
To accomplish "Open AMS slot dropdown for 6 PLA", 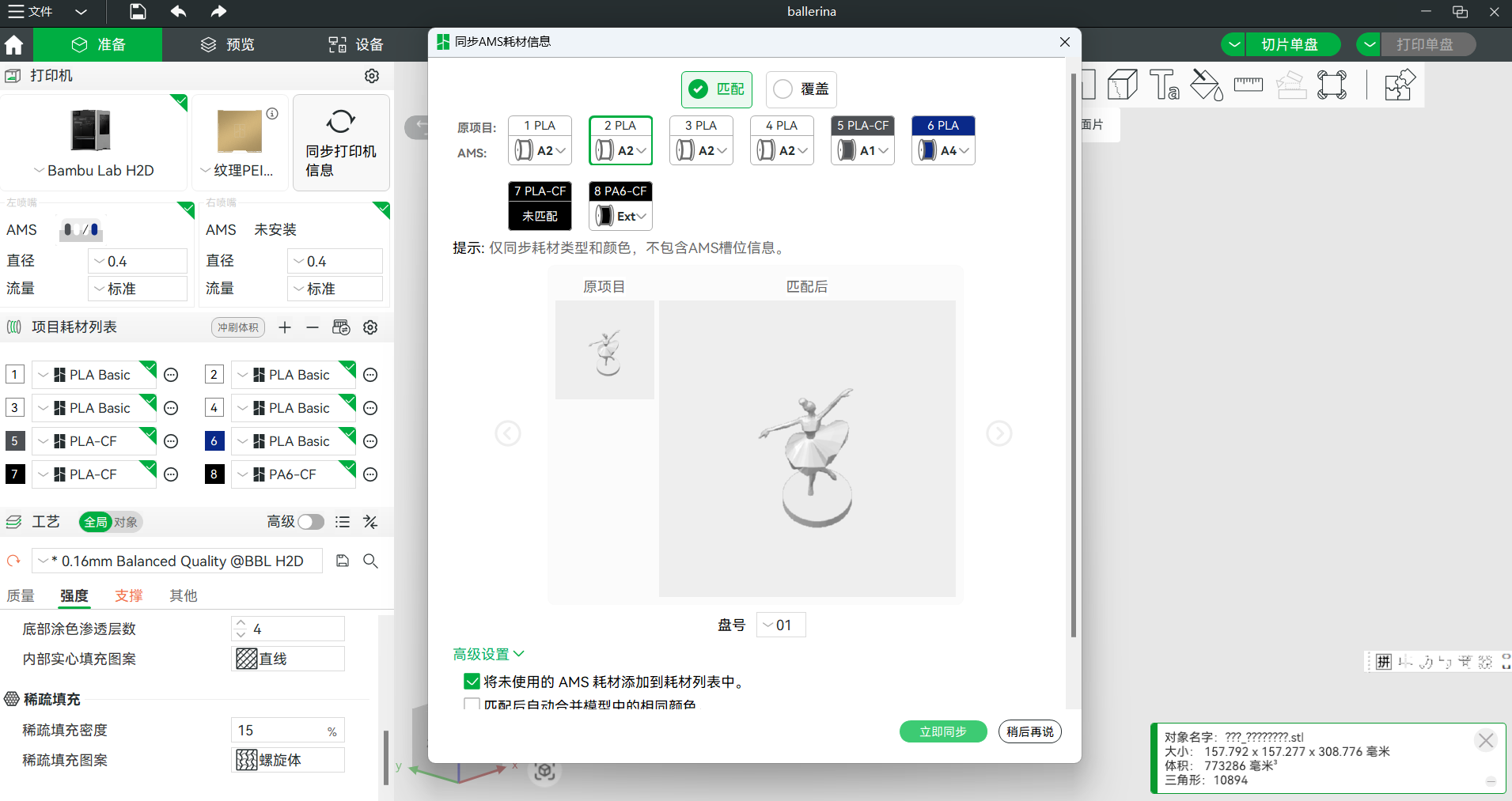I will click(x=944, y=150).
